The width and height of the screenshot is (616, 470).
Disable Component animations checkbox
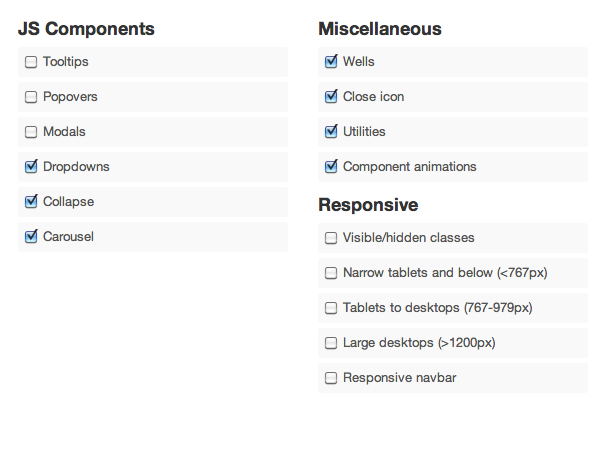[x=331, y=167]
